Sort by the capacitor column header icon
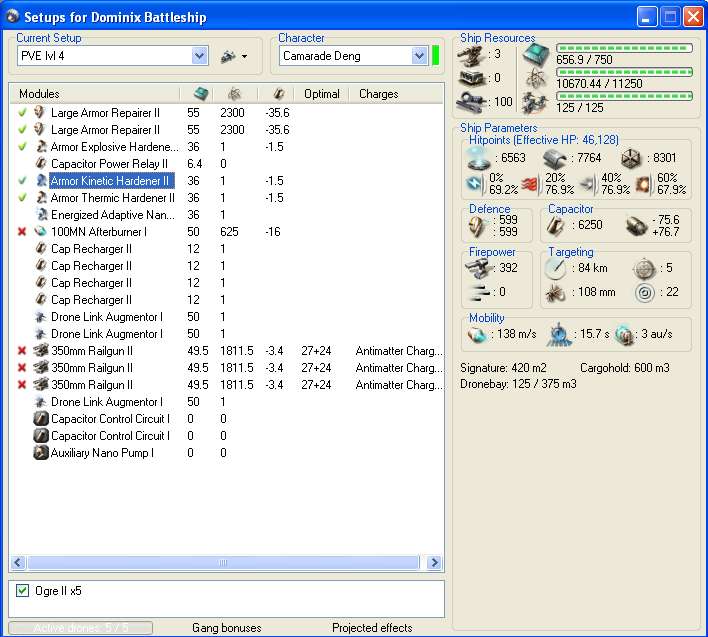Image resolution: width=708 pixels, height=637 pixels. [x=278, y=94]
